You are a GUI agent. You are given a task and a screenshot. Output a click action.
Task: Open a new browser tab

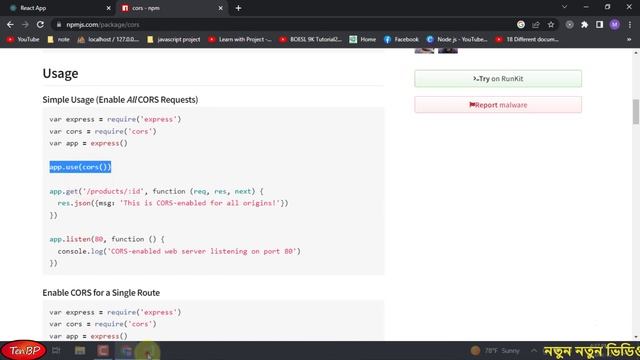(238, 8)
